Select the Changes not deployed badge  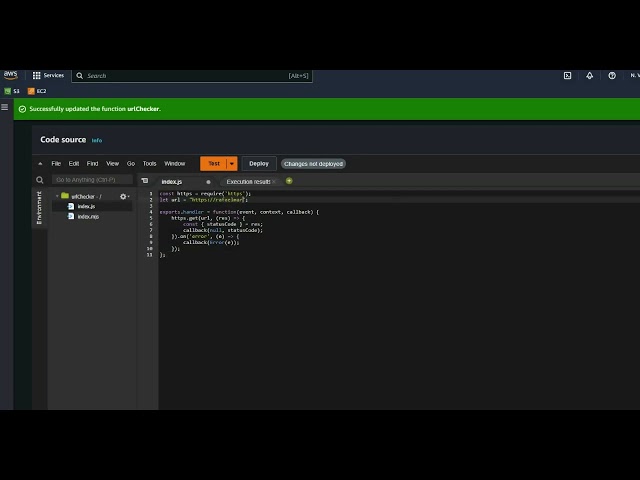(x=313, y=164)
